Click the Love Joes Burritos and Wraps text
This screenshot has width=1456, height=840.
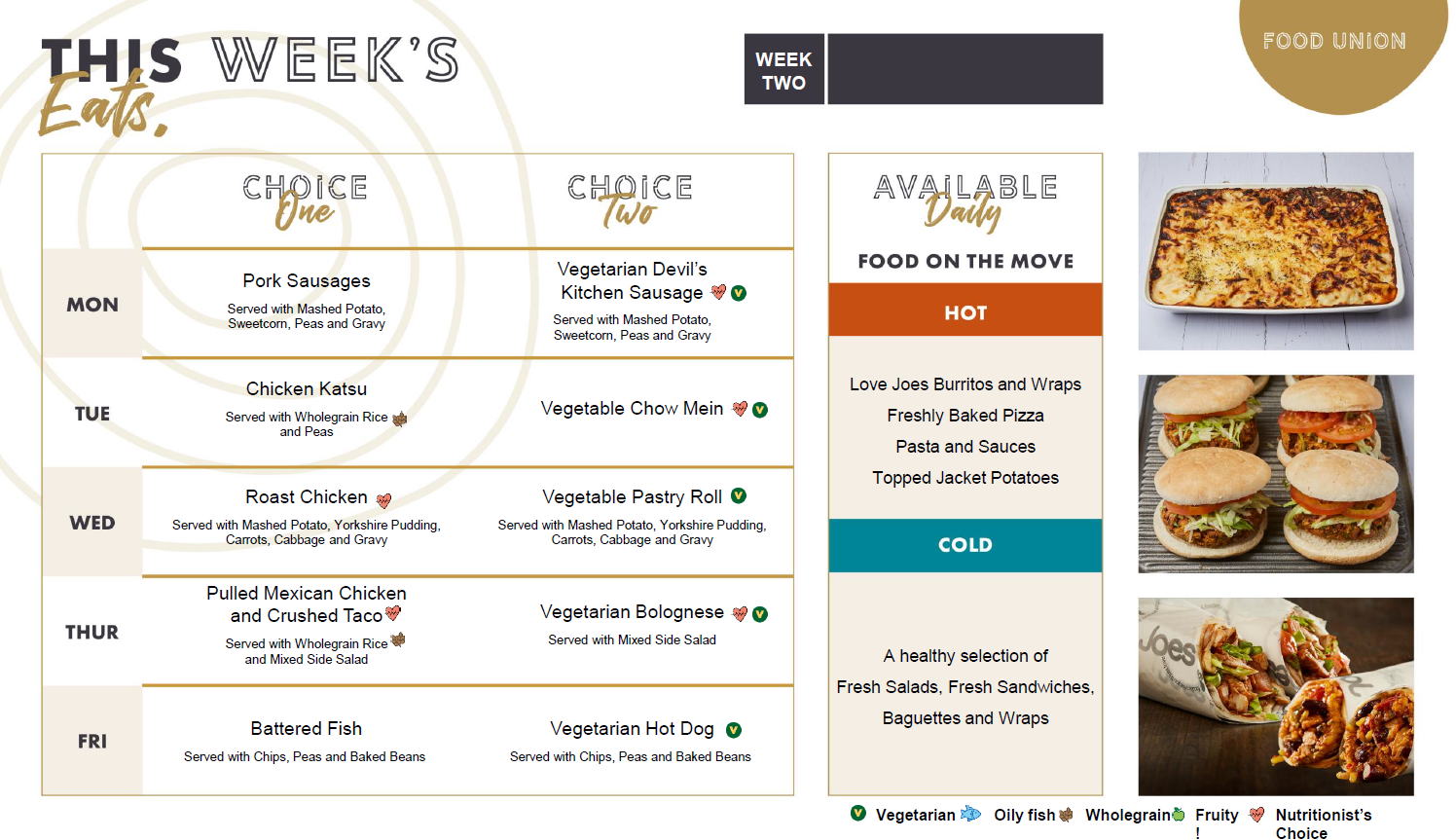tap(965, 384)
